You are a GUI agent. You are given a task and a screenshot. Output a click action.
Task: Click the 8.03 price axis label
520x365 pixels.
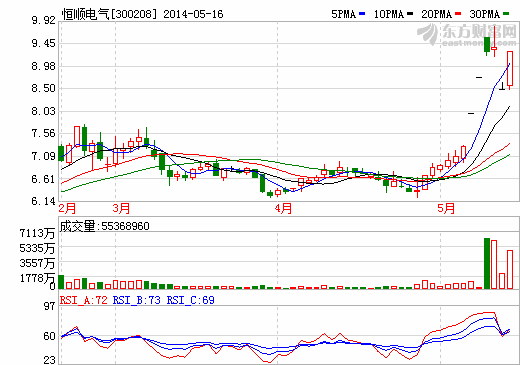43,111
